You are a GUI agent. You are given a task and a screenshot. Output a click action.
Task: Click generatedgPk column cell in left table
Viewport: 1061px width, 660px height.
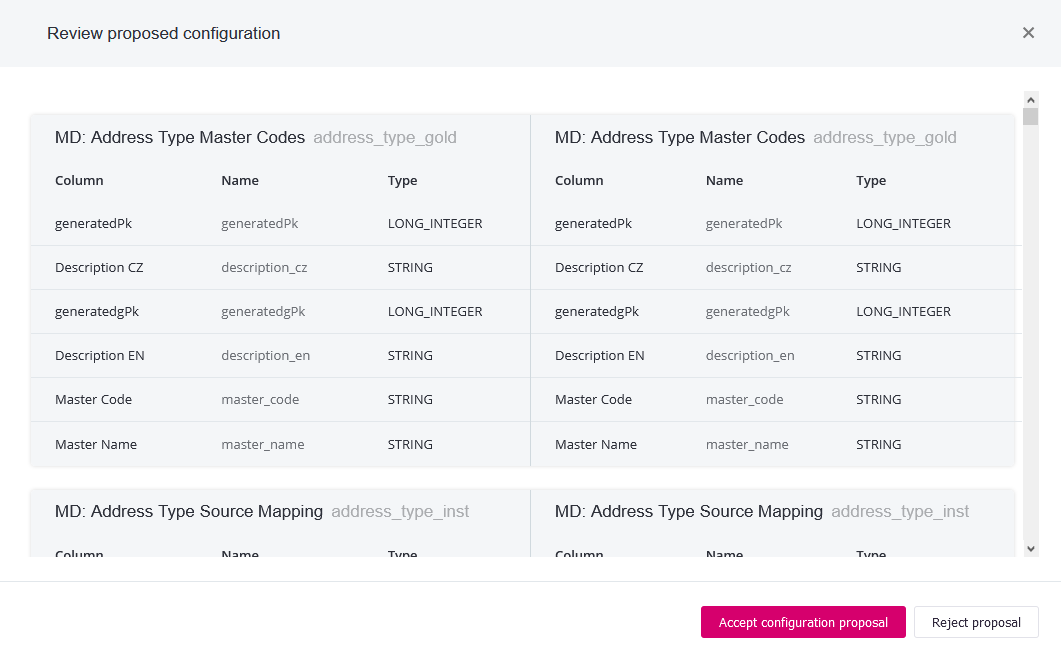tap(97, 312)
